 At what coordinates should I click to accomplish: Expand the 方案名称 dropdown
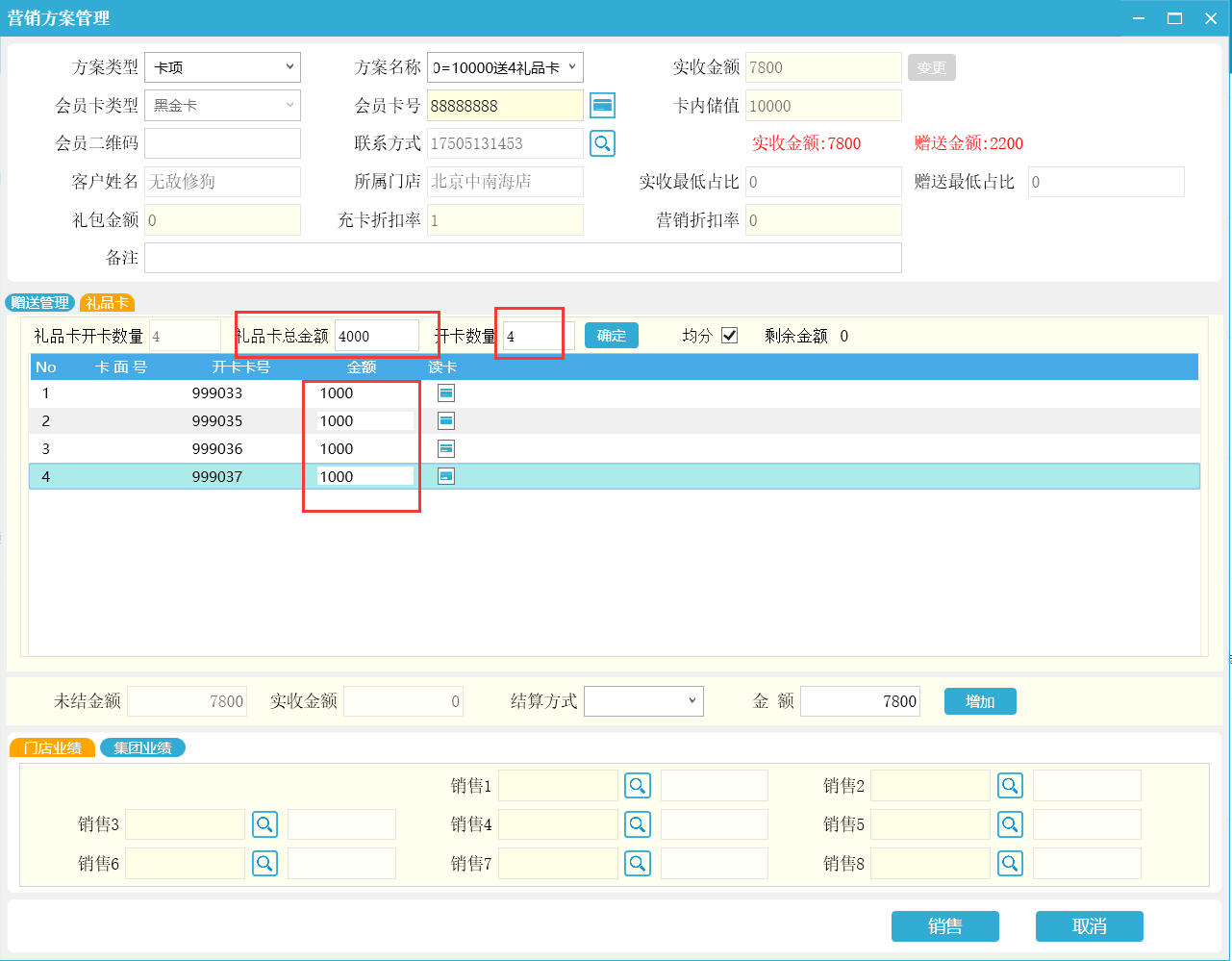[x=505, y=67]
